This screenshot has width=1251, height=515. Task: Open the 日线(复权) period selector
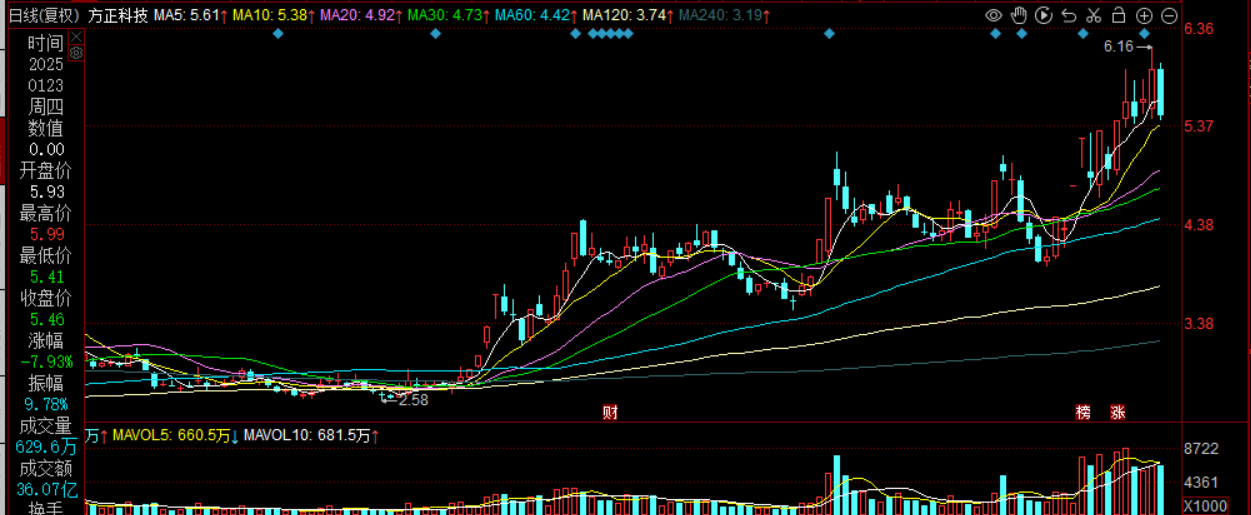pos(44,15)
